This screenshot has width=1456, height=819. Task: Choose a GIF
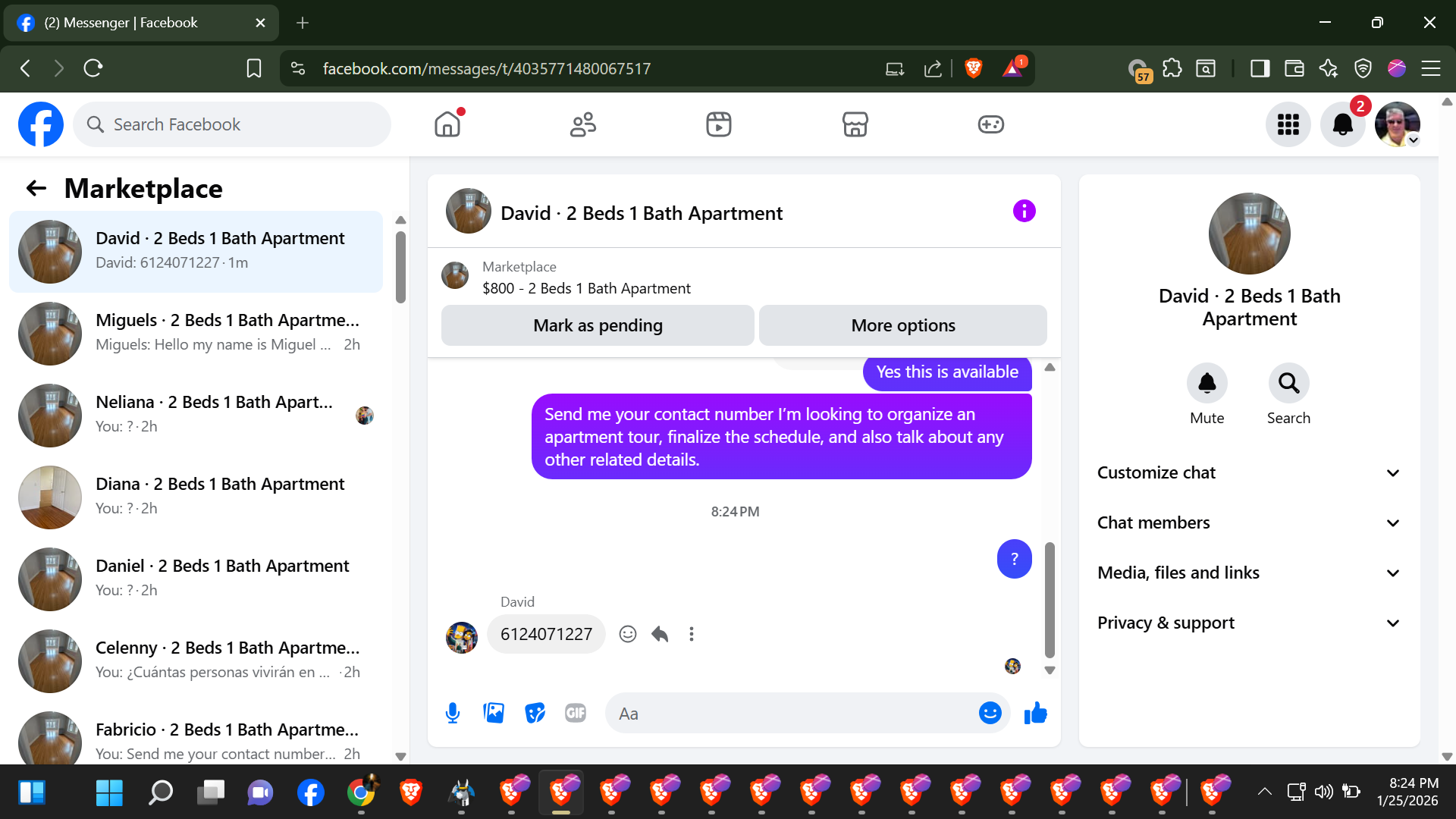(x=576, y=713)
